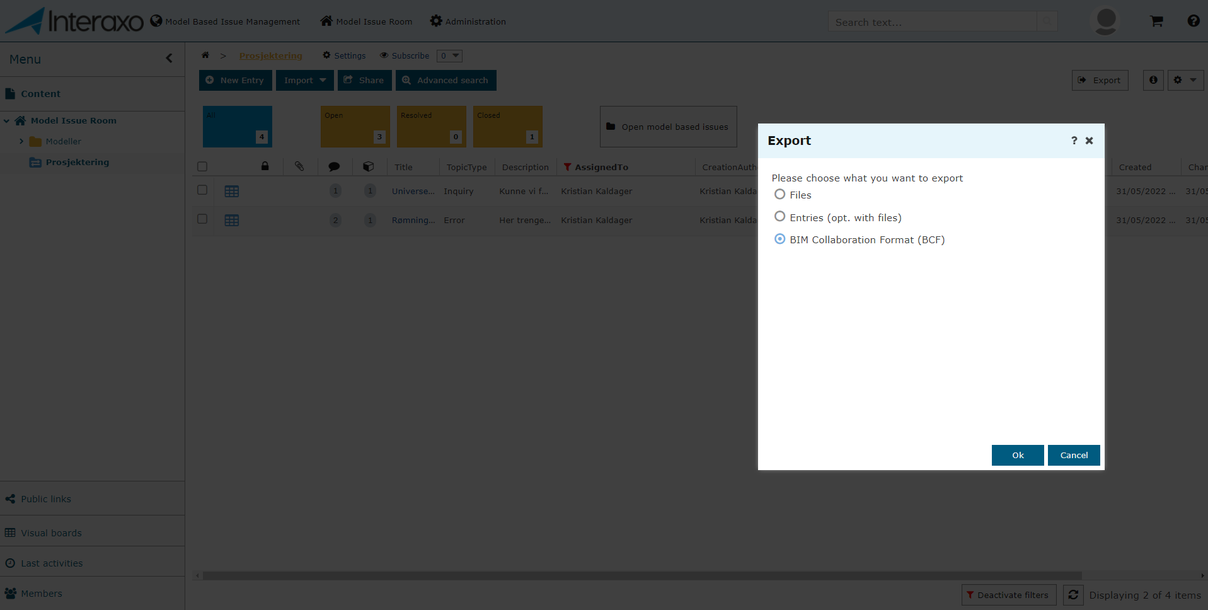Screen dimensions: 1208x610
Task: Click the 3D cube column header icon
Action: pyautogui.click(x=368, y=167)
